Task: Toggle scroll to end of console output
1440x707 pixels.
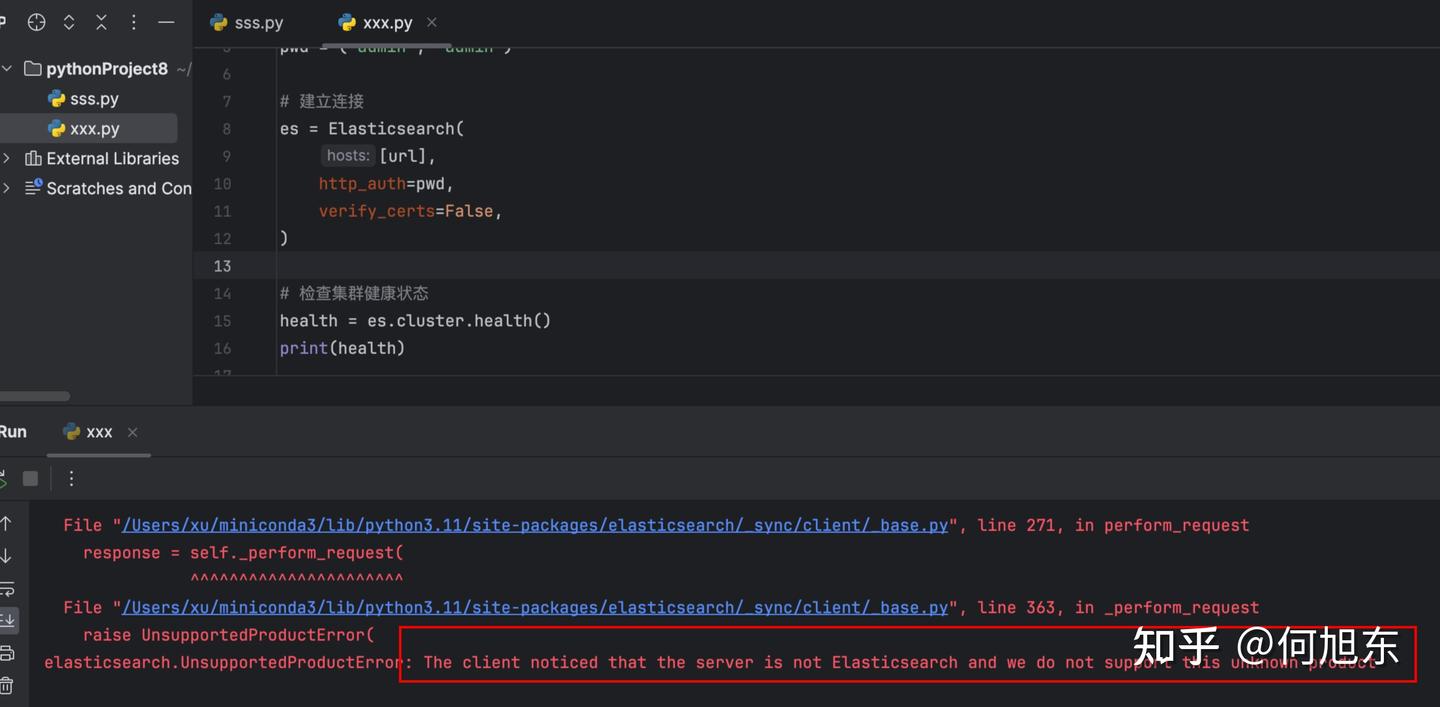Action: (6, 620)
